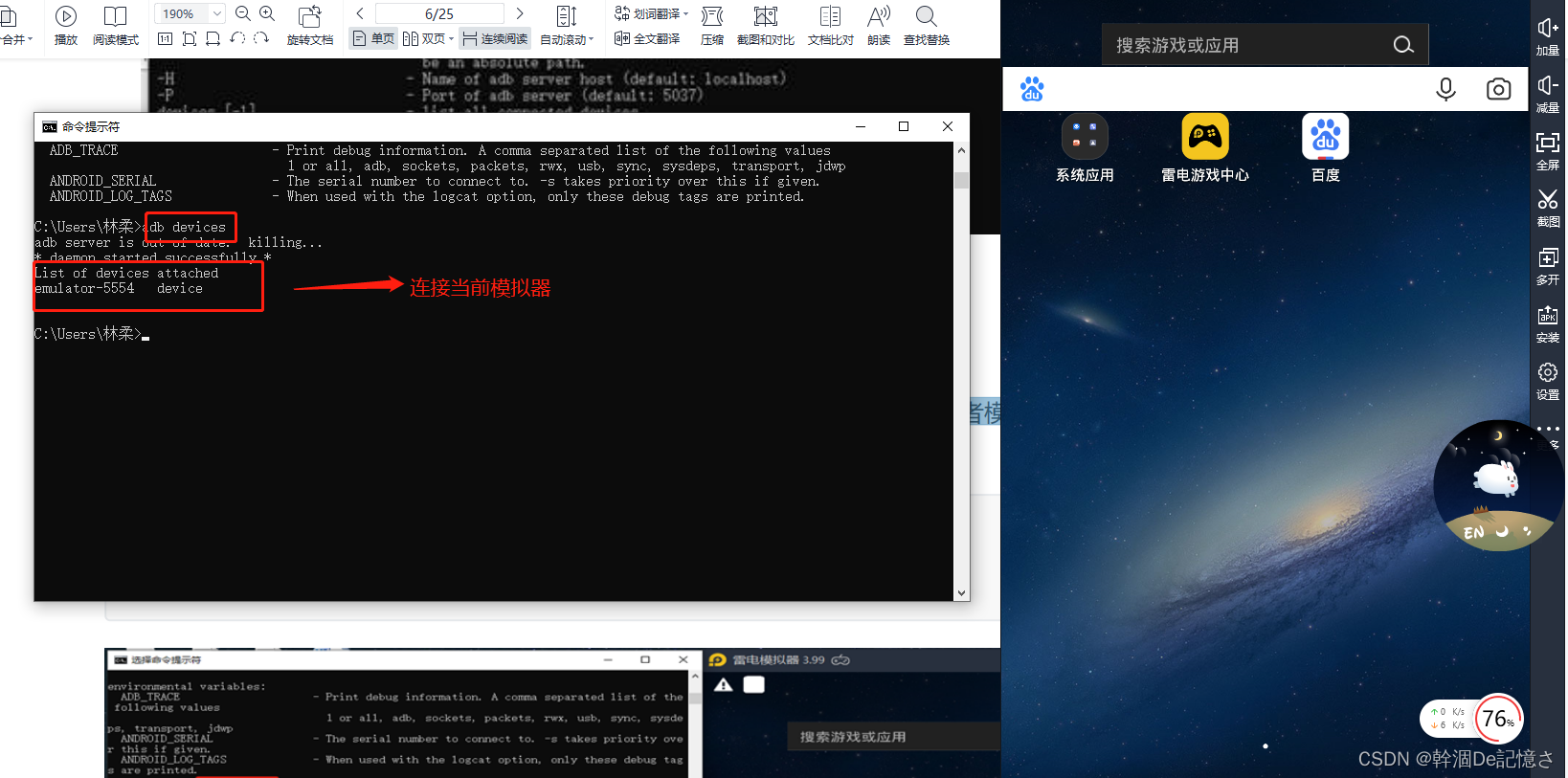Open the 190% zoom level dropdown
Image resolution: width=1568 pixels, height=778 pixels.
coord(216,13)
